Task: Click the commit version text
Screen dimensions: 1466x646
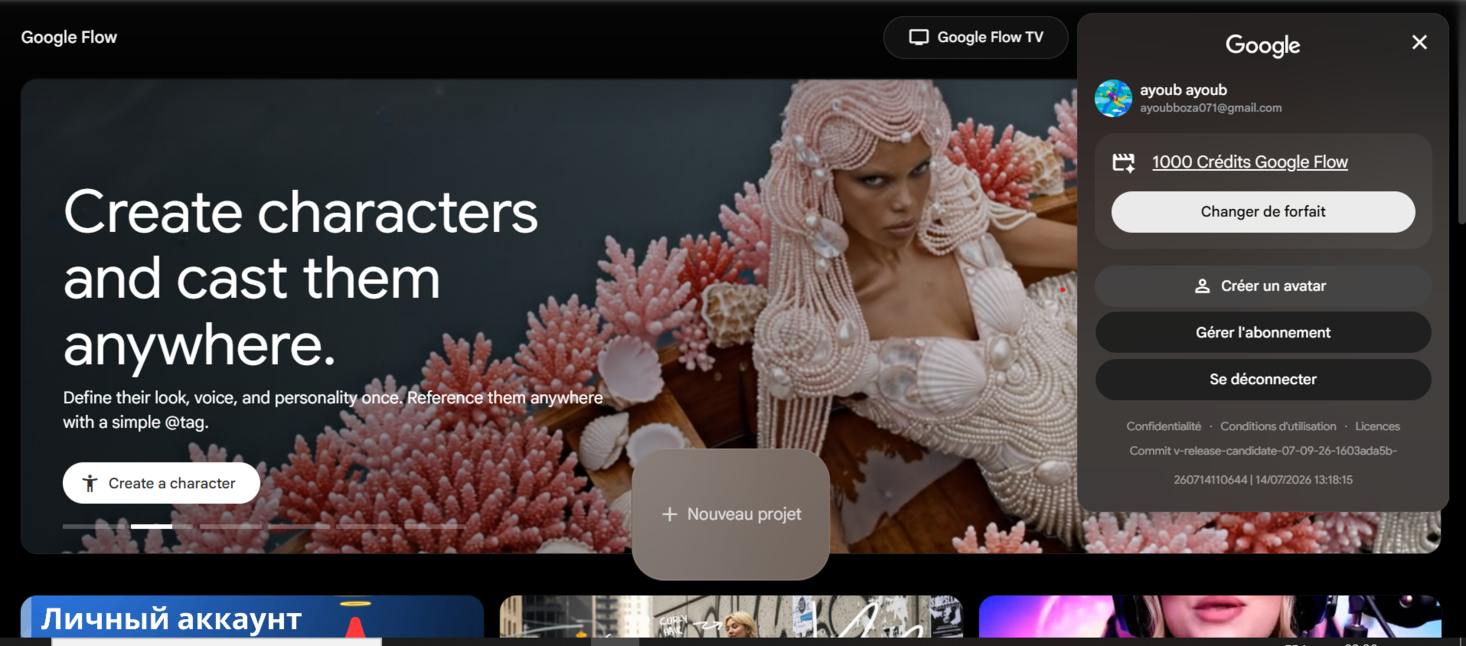Action: pyautogui.click(x=1263, y=465)
